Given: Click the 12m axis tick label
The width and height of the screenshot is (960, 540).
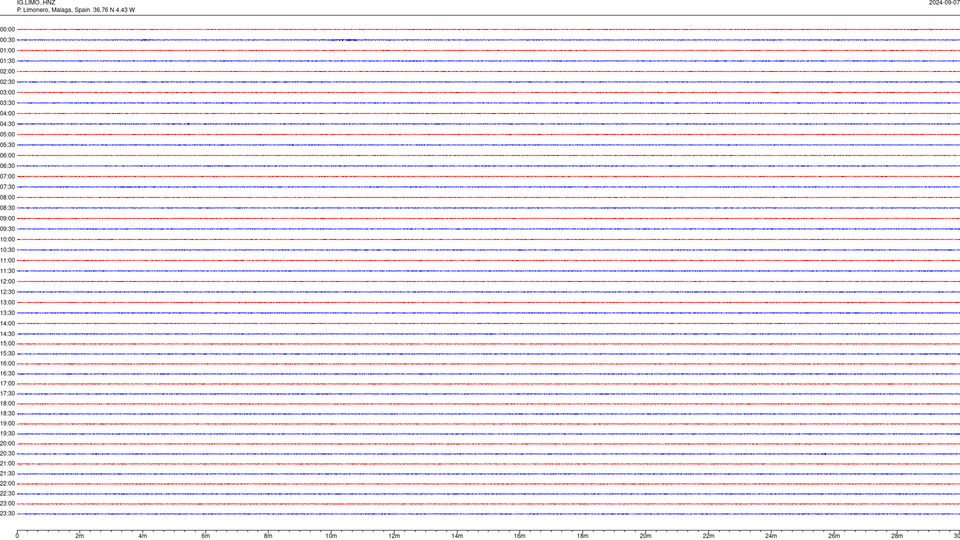Looking at the screenshot, I should [x=394, y=536].
